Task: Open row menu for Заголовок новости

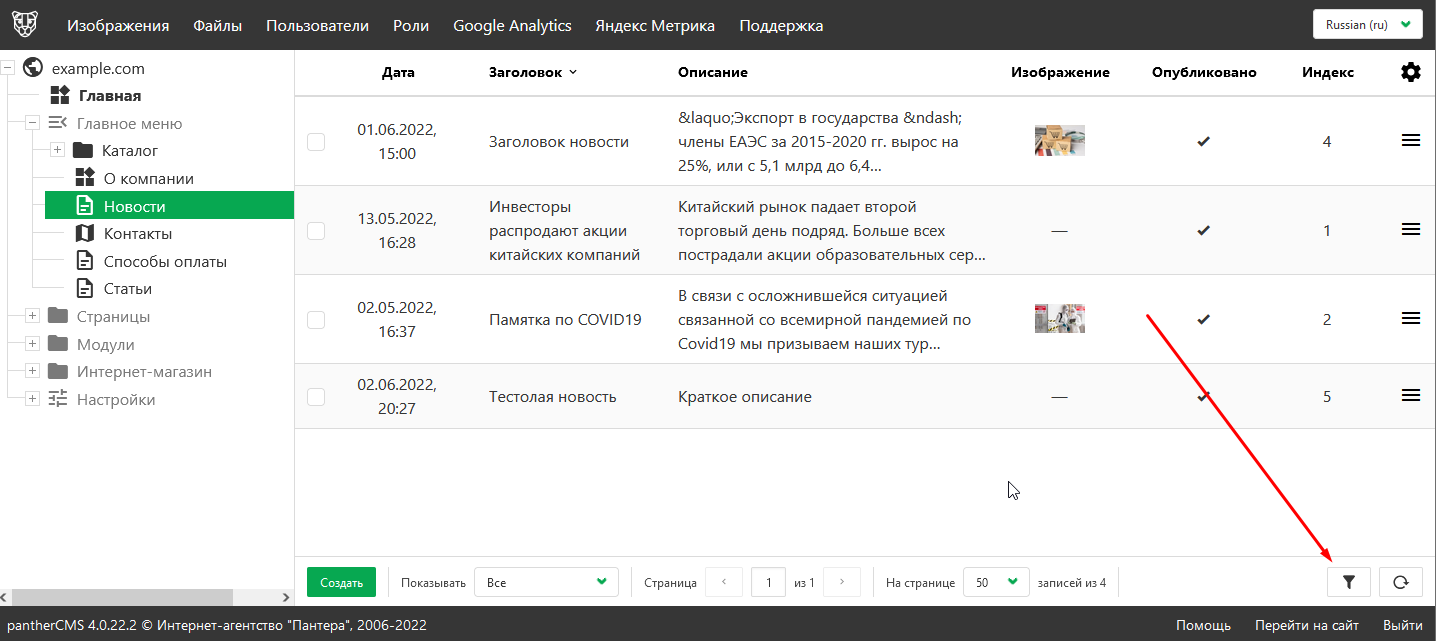Action: tap(1410, 141)
